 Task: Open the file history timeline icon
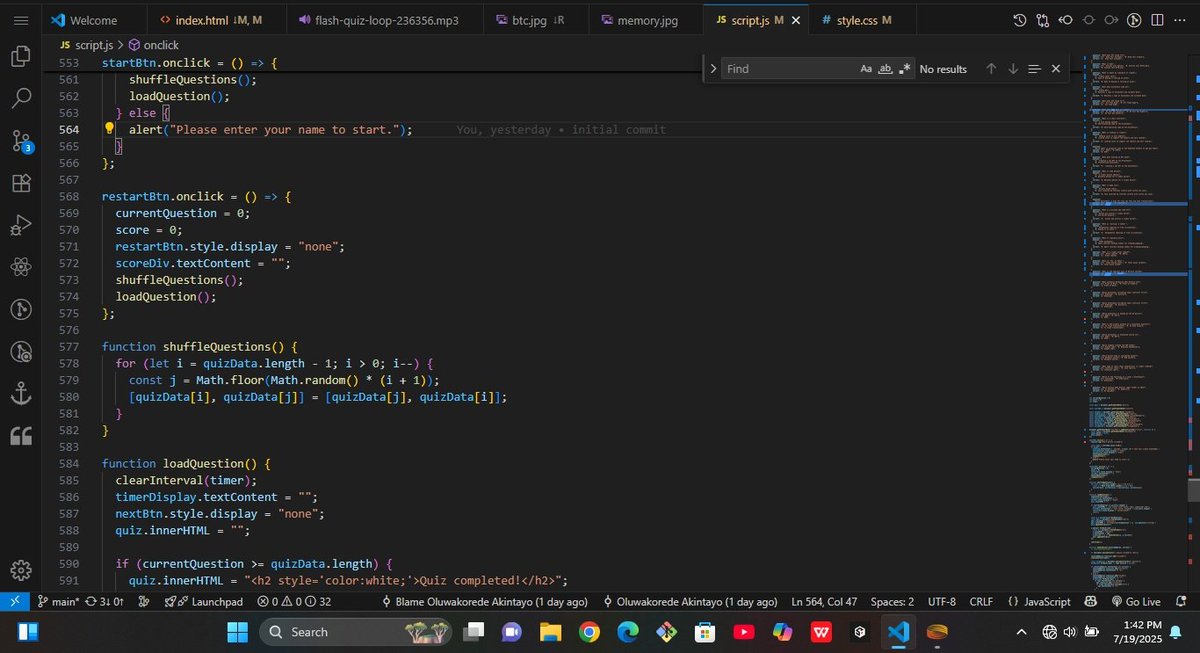1019,20
